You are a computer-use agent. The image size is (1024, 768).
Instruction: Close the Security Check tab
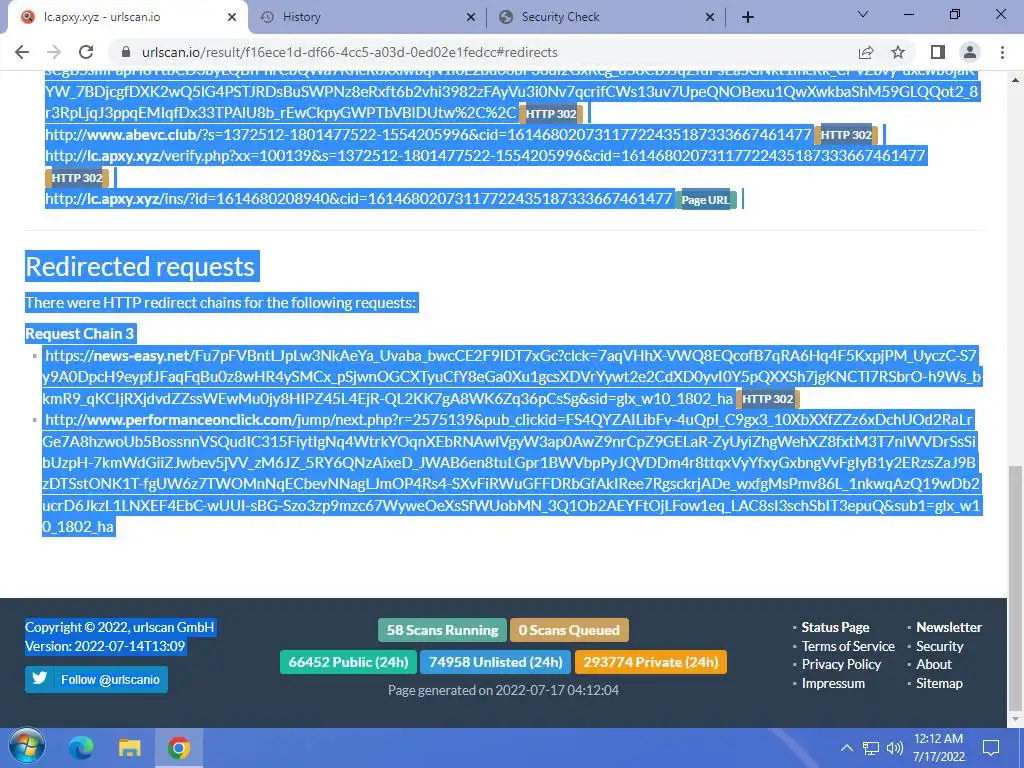(x=710, y=17)
